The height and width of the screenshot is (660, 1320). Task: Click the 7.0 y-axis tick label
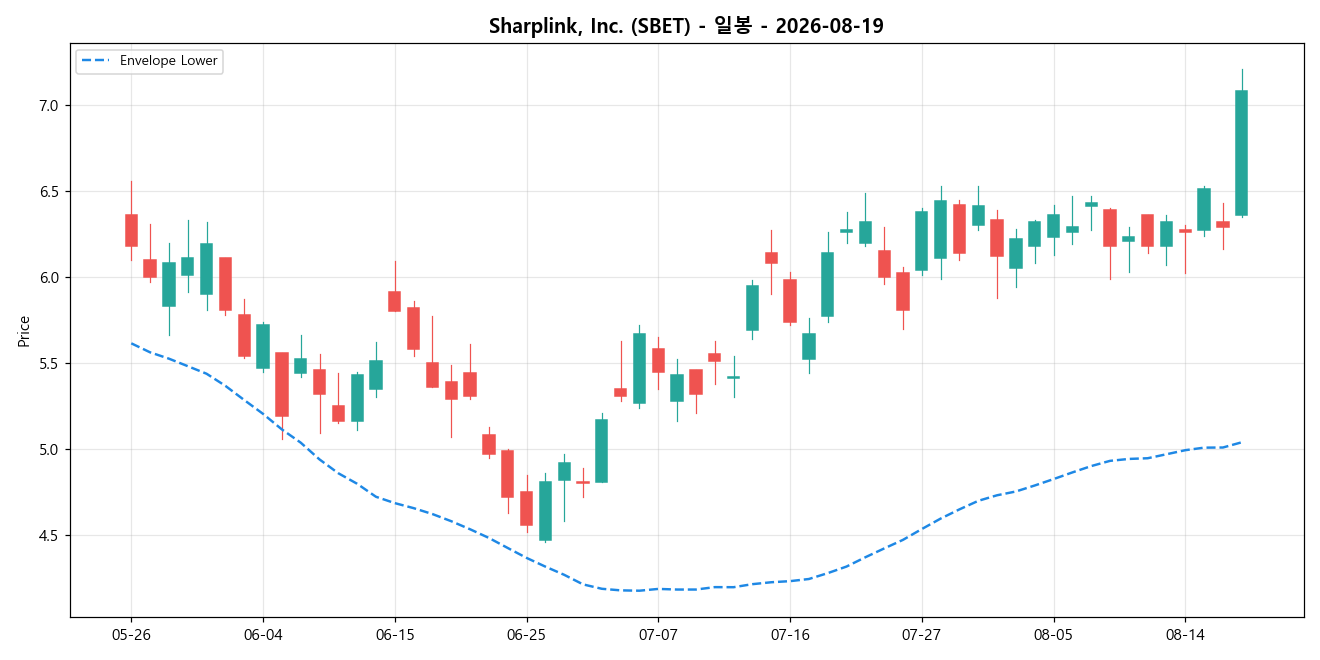[x=51, y=106]
